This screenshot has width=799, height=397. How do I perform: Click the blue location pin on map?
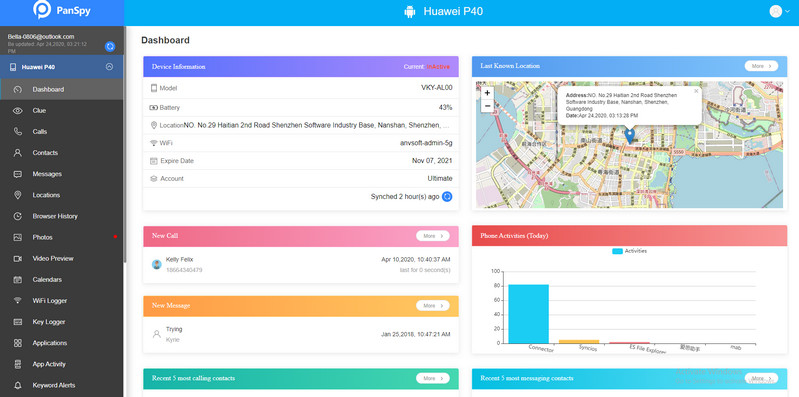point(630,136)
